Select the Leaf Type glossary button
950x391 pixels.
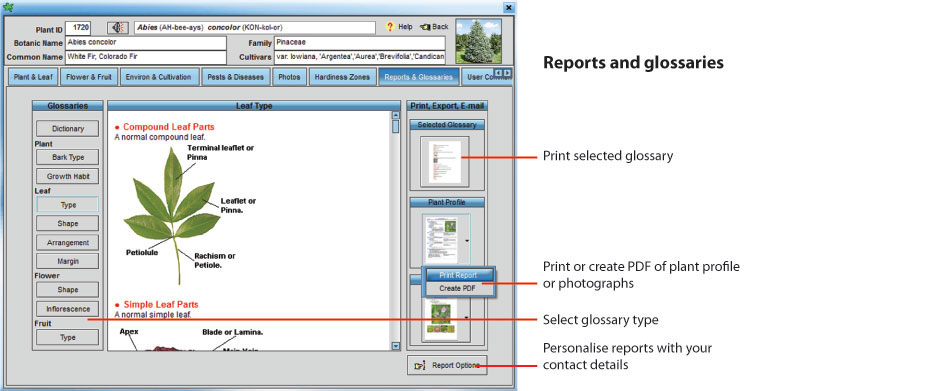tap(68, 205)
